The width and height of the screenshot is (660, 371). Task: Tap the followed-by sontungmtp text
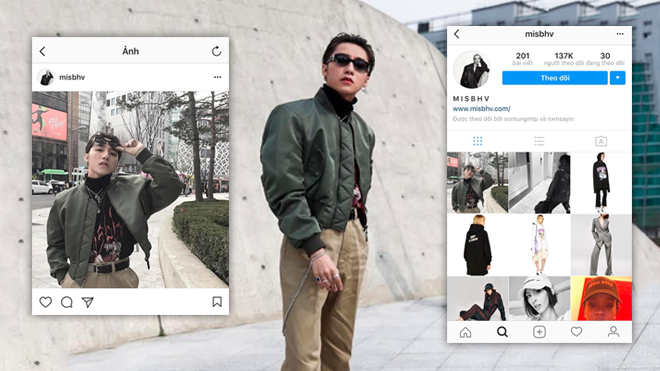513,119
